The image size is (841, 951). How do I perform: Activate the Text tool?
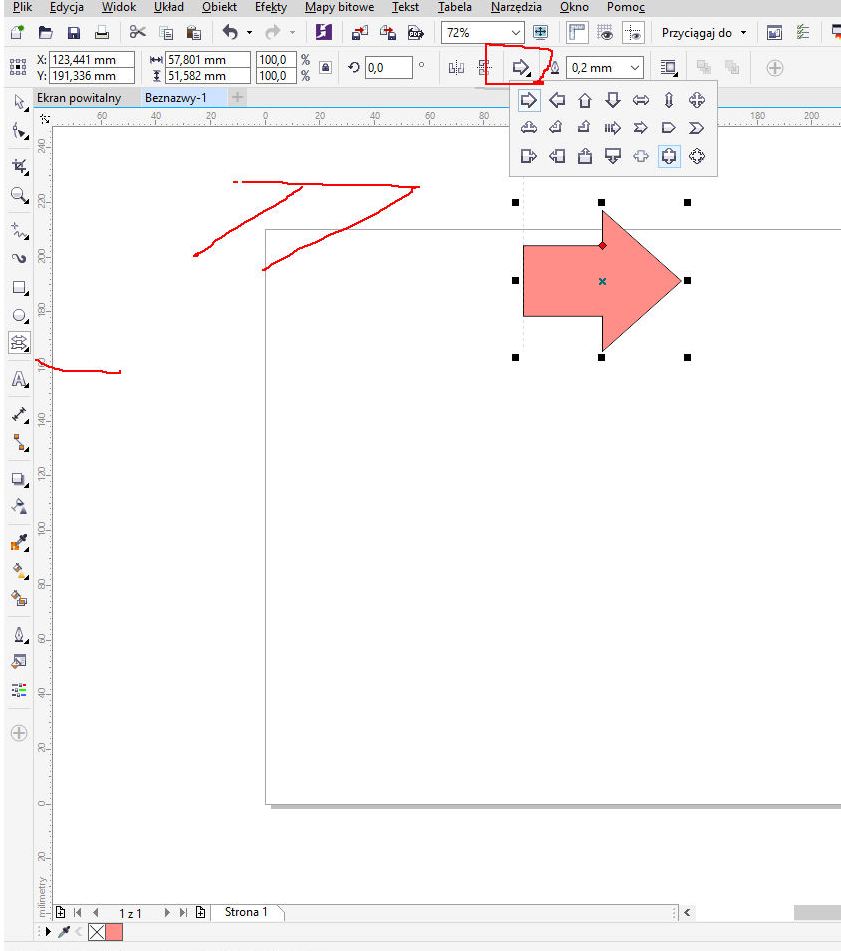[18, 380]
